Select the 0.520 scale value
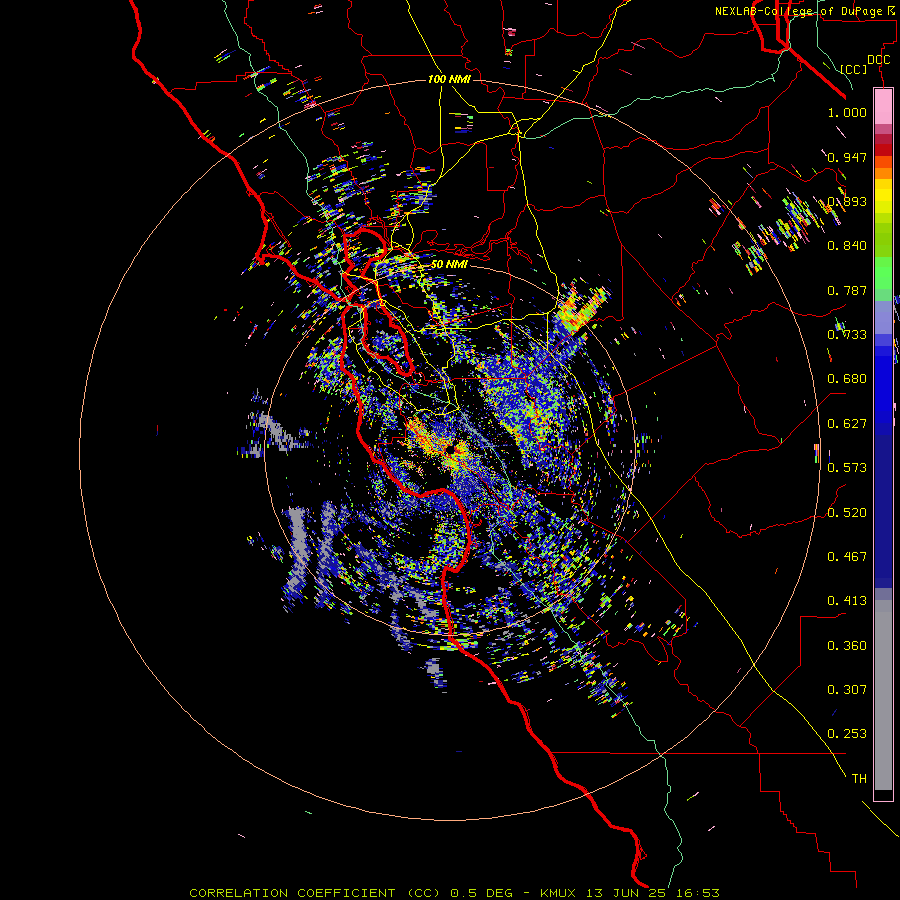 tap(847, 513)
